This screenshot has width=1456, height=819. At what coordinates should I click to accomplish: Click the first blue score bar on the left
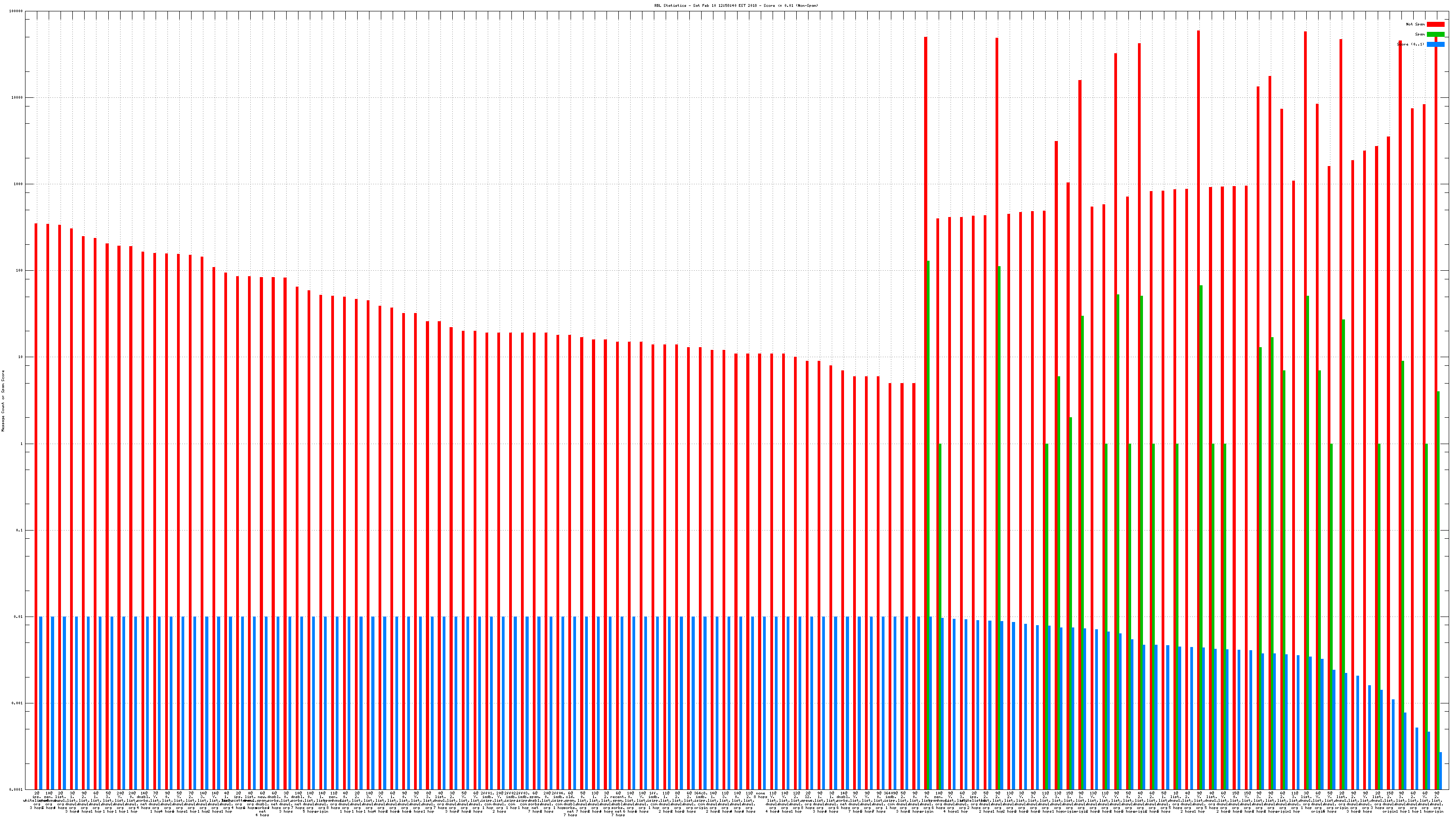[40, 703]
